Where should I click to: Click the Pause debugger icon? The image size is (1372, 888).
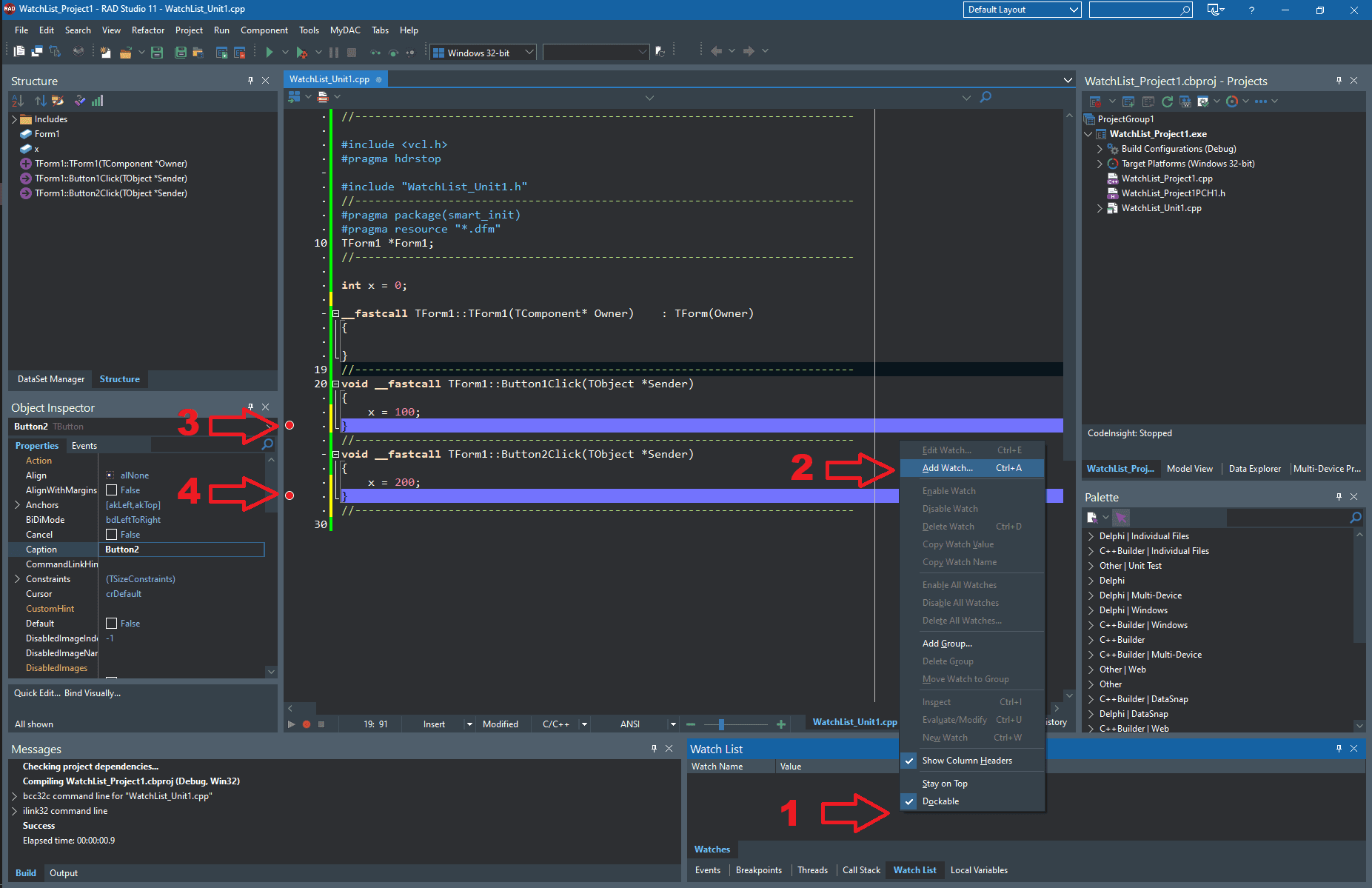334,53
